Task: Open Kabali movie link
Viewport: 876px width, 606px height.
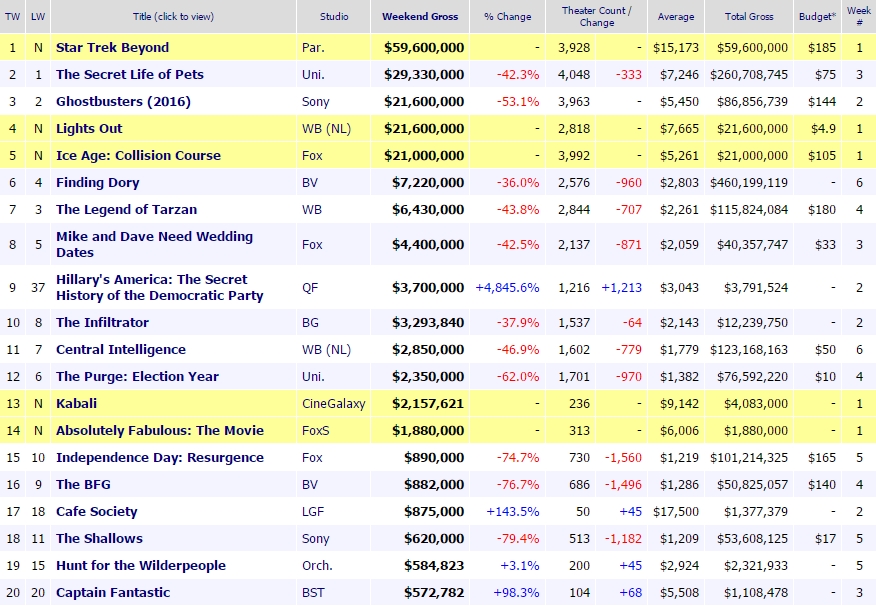Action: [x=77, y=403]
